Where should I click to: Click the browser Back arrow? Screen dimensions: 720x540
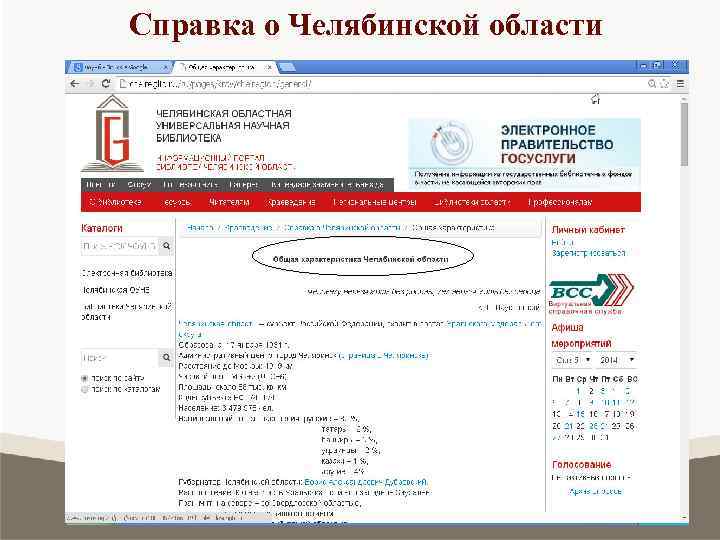pos(75,84)
